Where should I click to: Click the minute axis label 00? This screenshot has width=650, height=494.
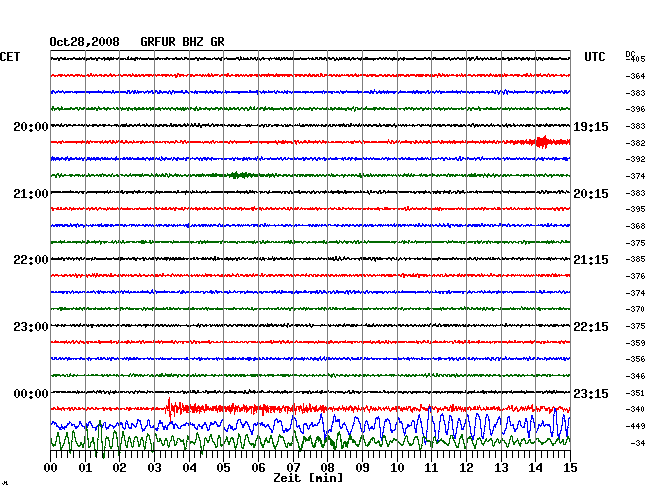51,468
